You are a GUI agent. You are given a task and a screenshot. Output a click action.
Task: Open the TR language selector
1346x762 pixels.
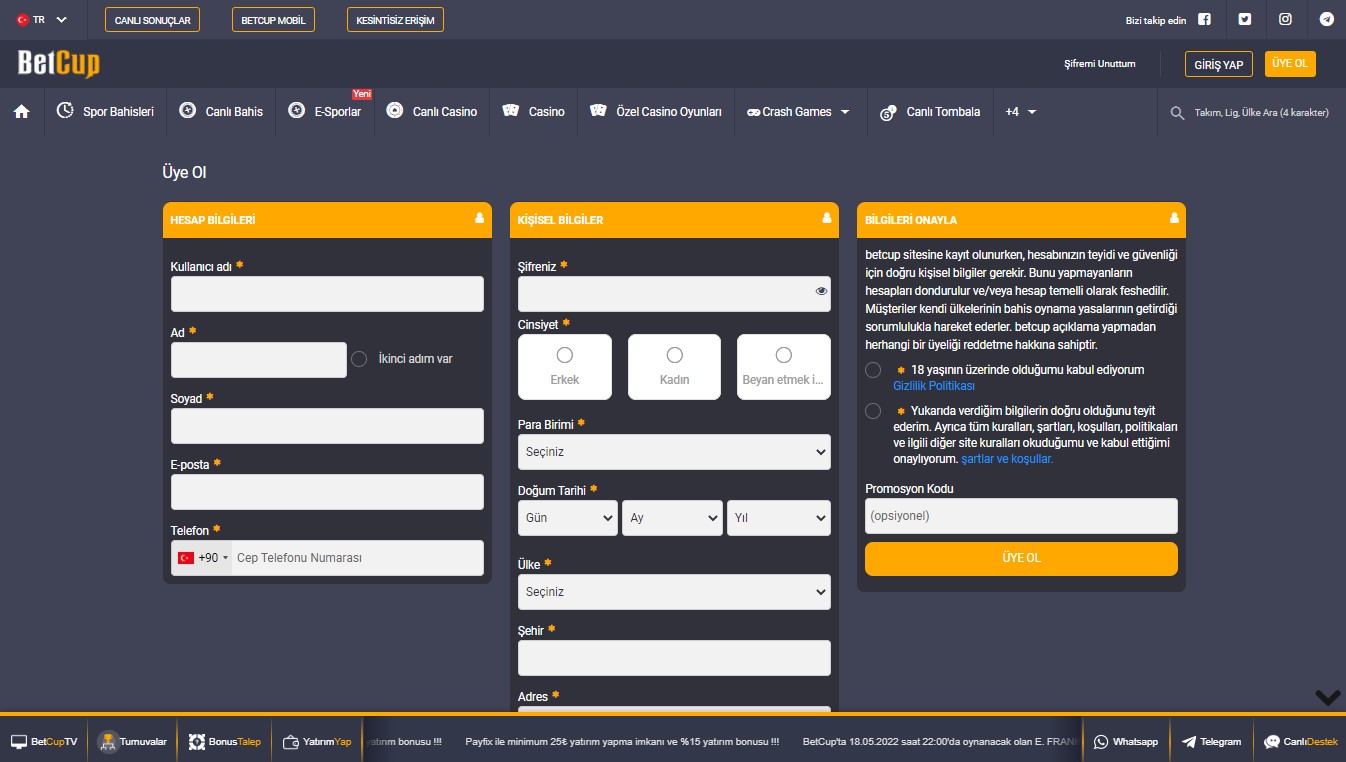(42, 19)
